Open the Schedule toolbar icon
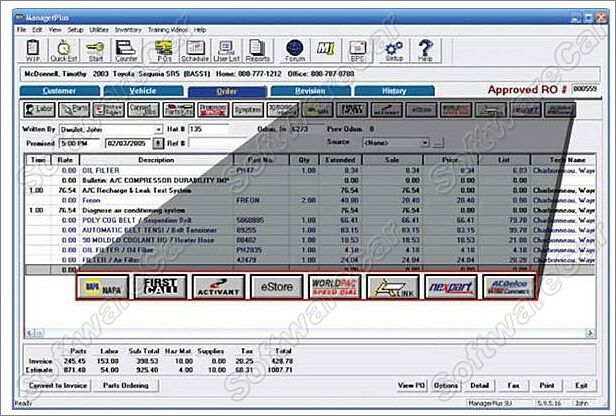The image size is (616, 416). point(194,49)
